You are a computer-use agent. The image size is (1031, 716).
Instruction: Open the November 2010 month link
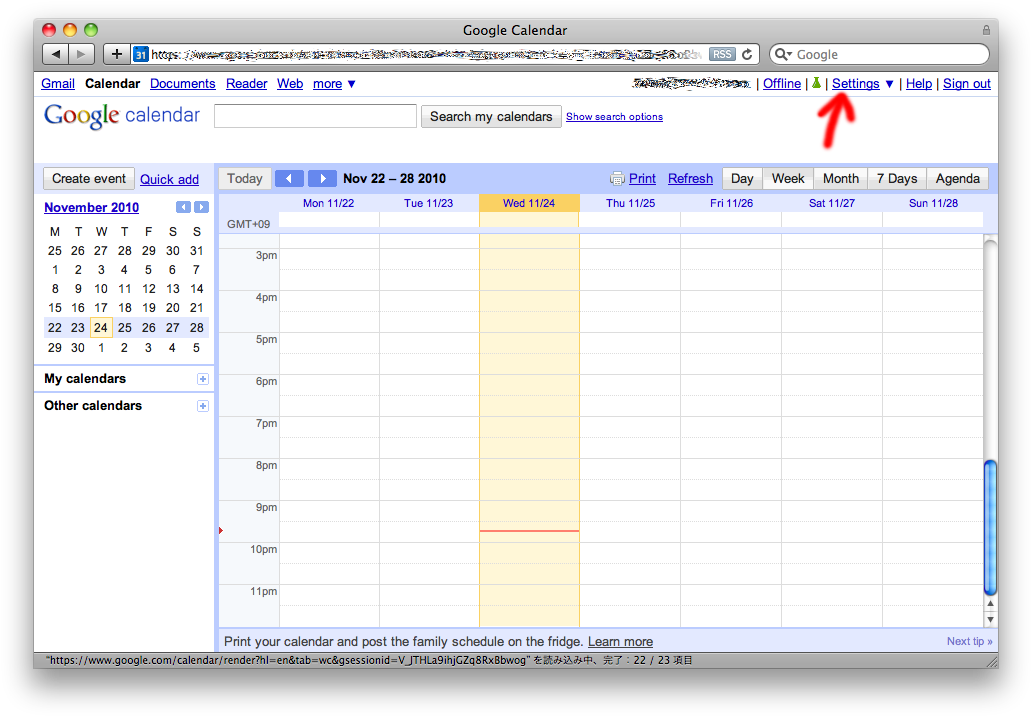tap(91, 207)
